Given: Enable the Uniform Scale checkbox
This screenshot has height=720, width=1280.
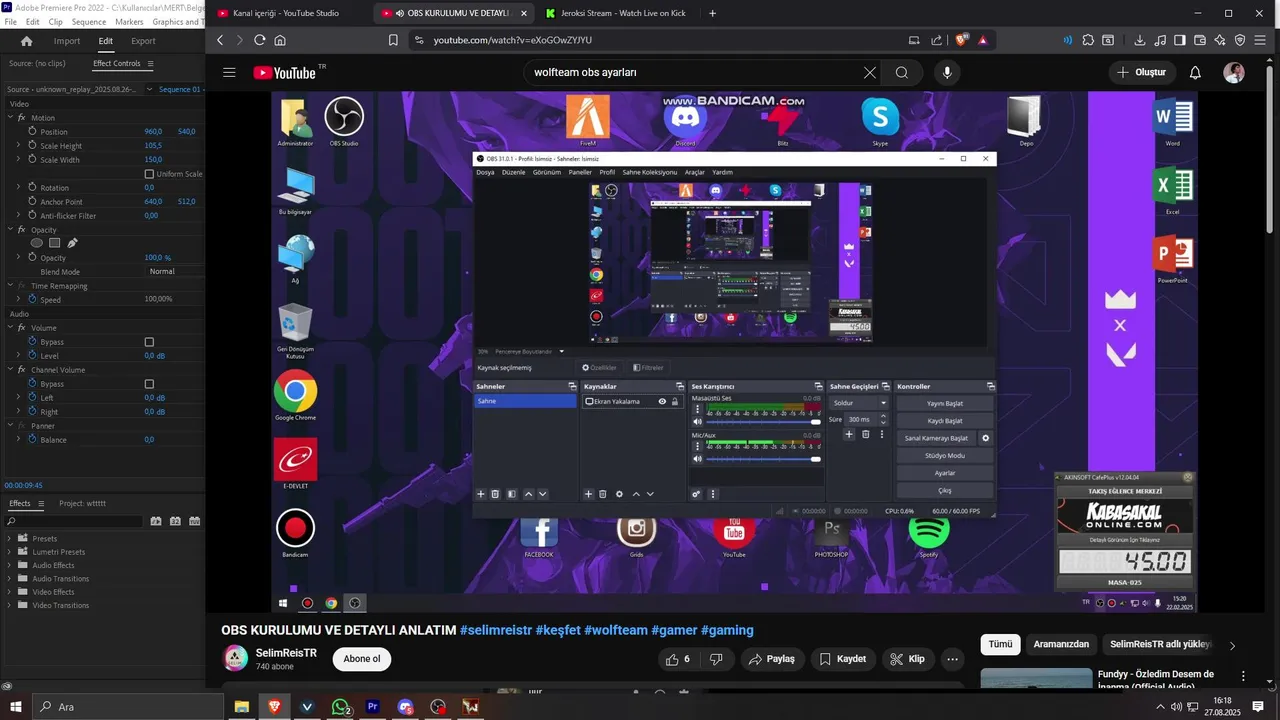Looking at the screenshot, I should coord(149,174).
